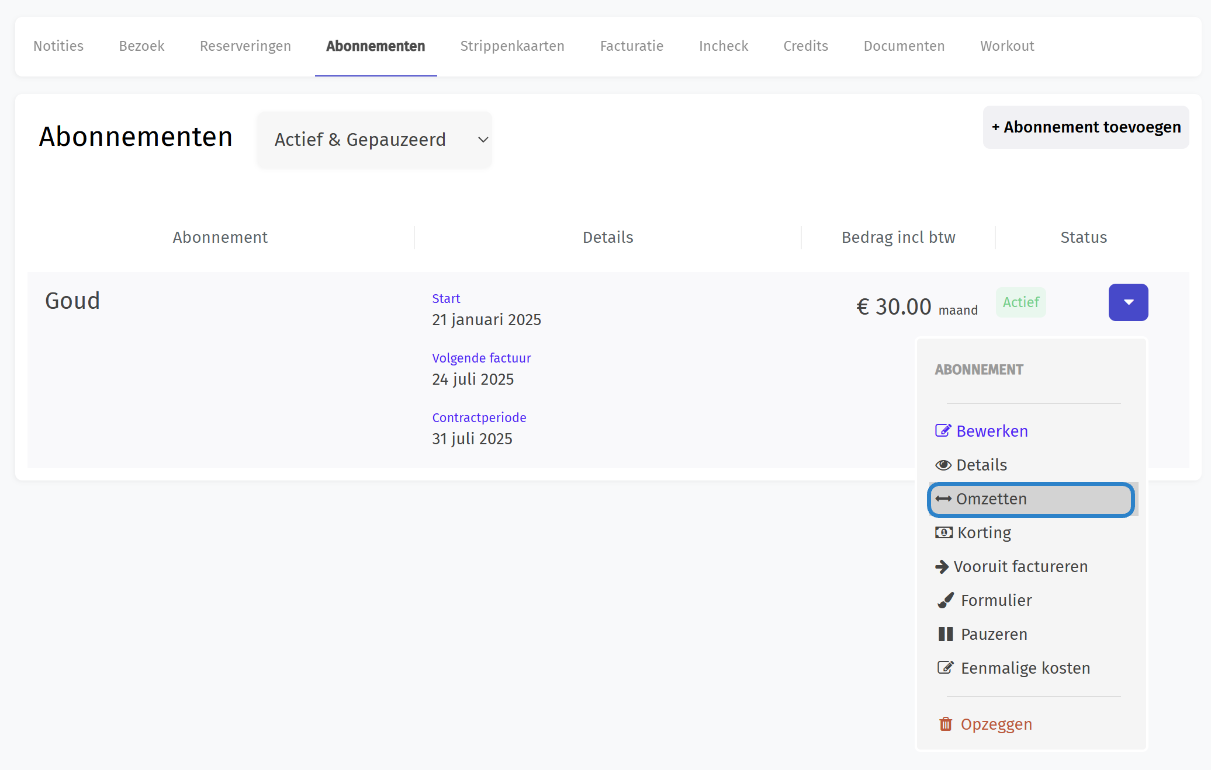1211x770 pixels.
Task: Open the Strippenkaarten tab
Action: [512, 46]
